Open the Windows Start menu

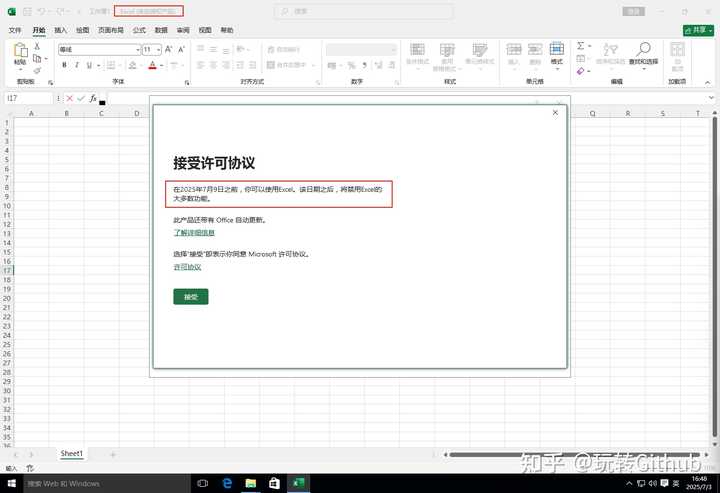coord(11,483)
